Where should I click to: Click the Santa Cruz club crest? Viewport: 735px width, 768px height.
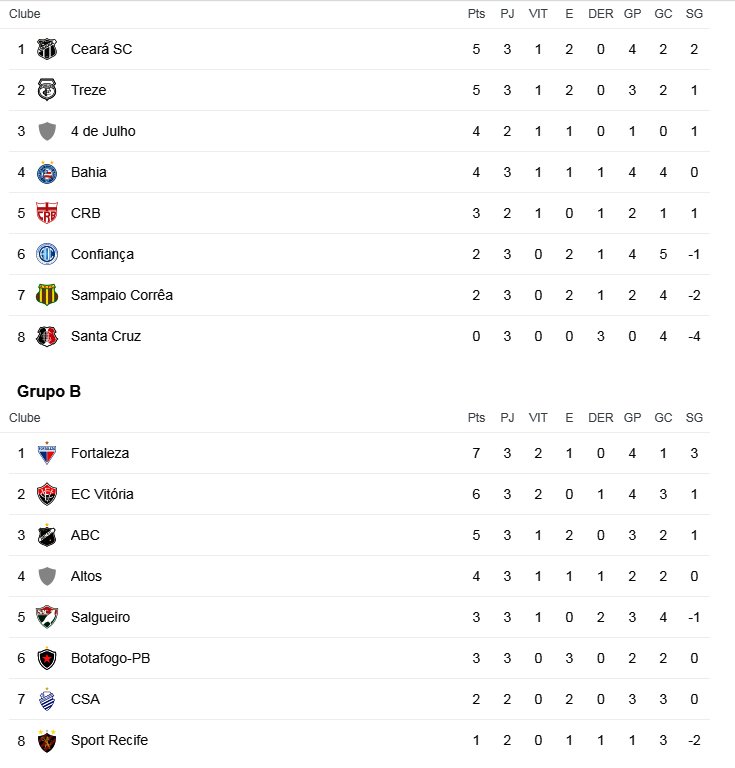[x=47, y=336]
